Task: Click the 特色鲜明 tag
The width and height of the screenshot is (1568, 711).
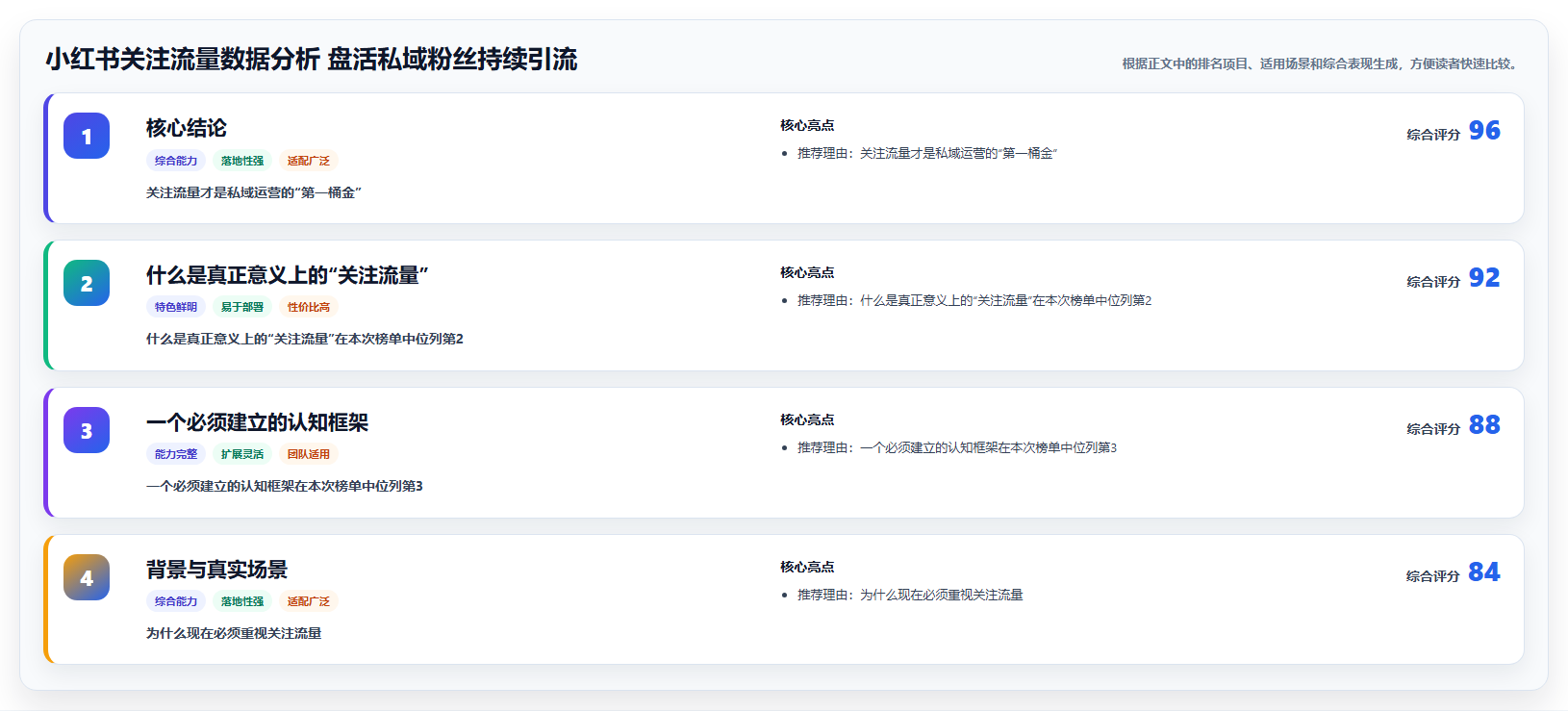Action: coord(176,307)
